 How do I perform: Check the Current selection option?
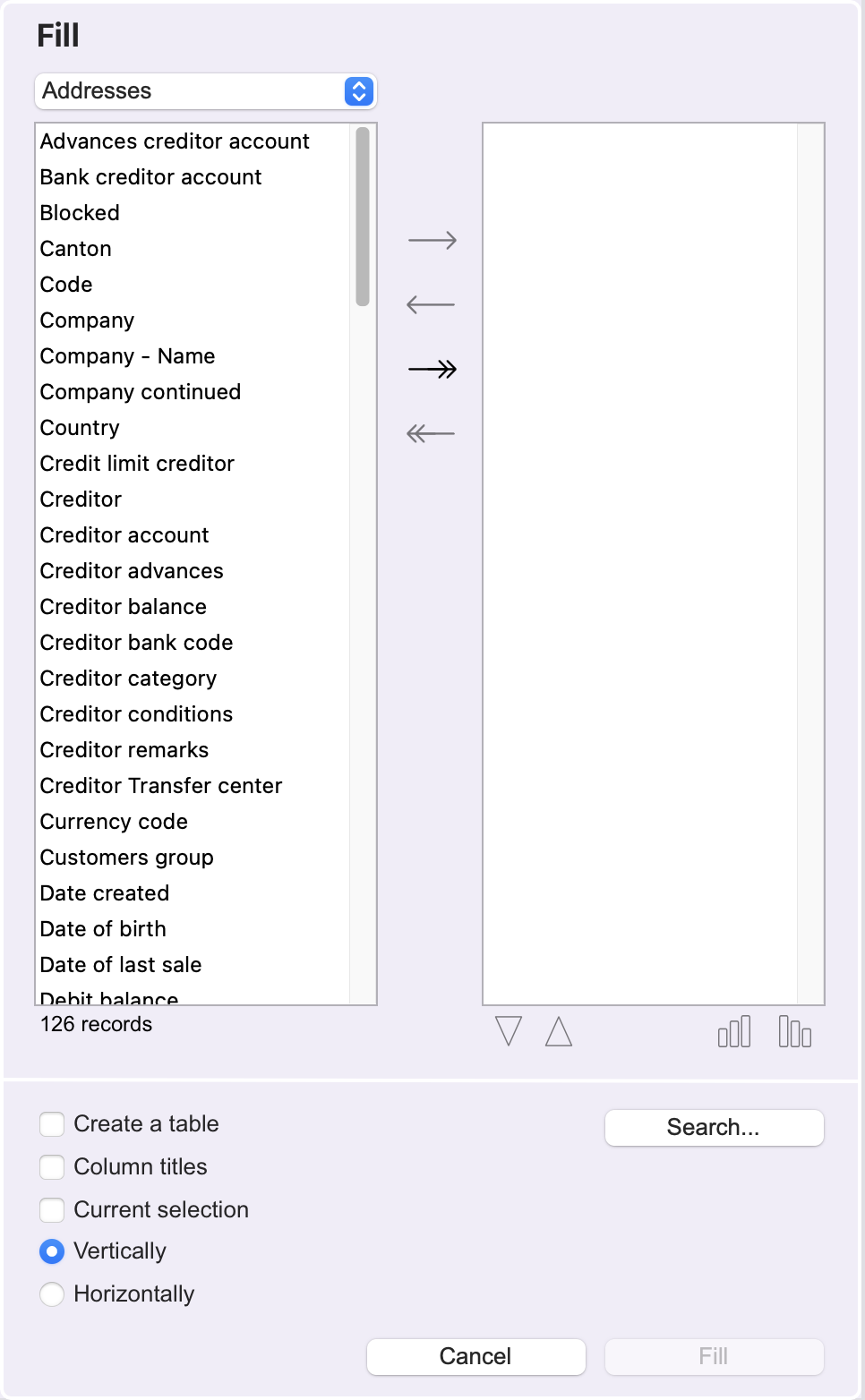pos(52,1209)
